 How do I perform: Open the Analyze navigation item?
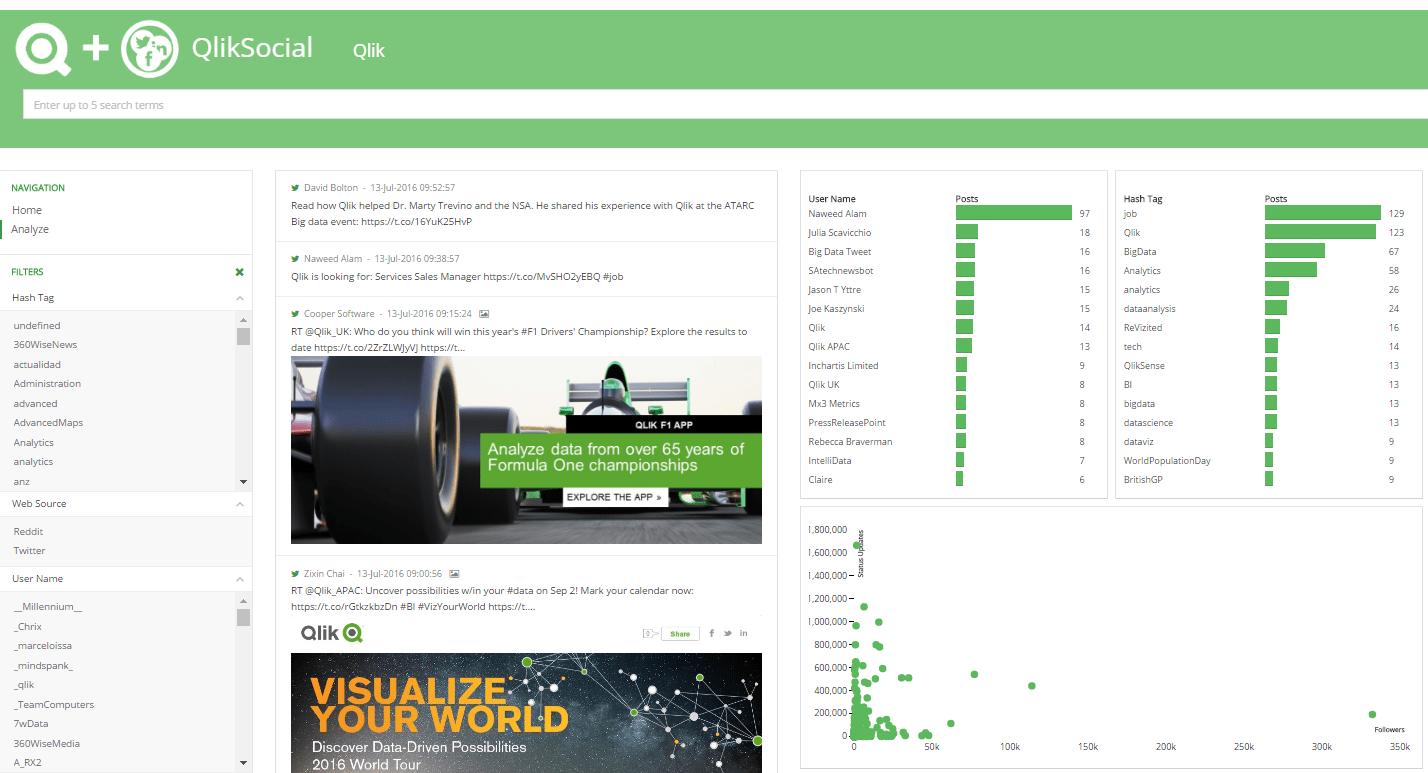click(29, 228)
